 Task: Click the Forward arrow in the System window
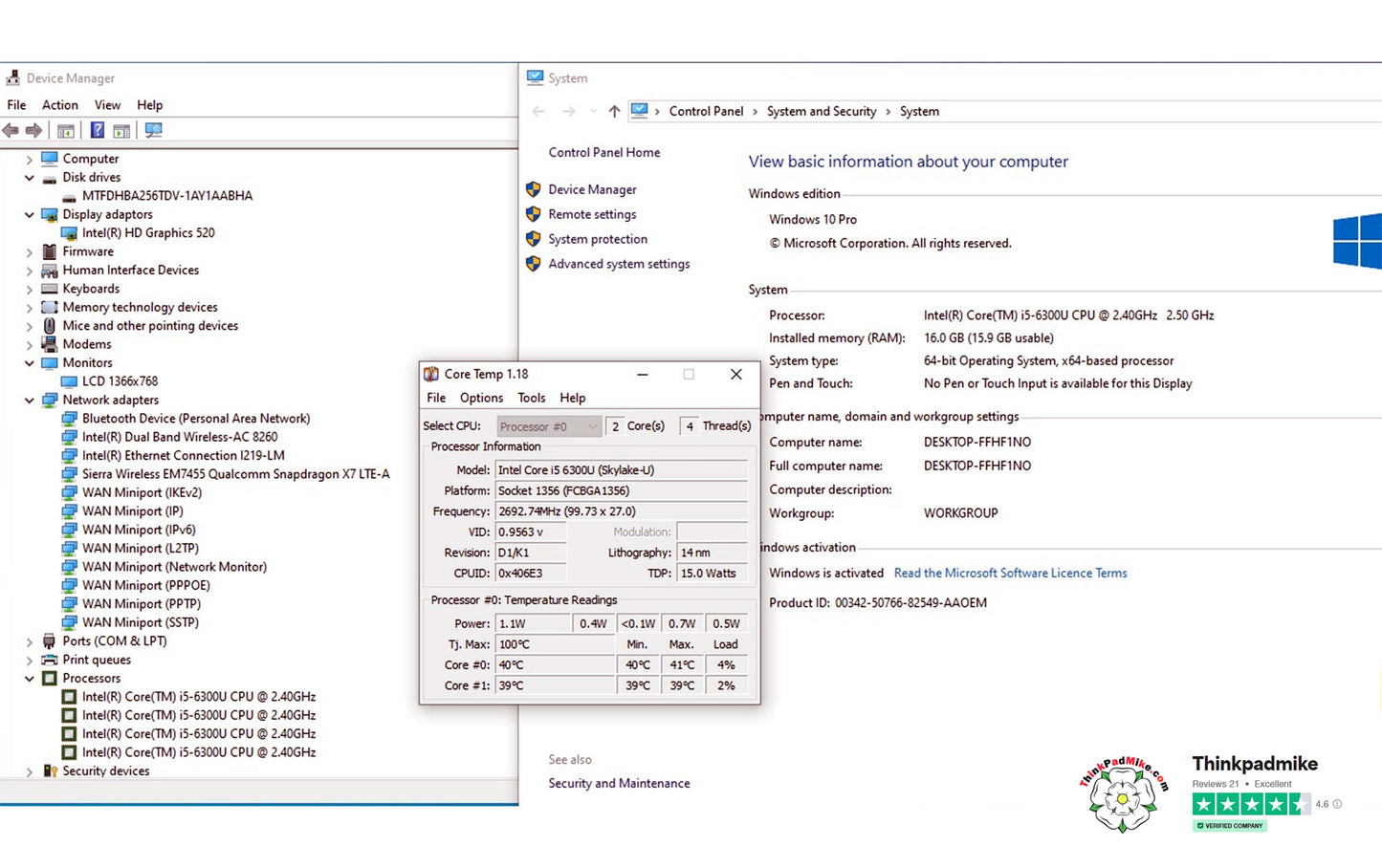[569, 112]
